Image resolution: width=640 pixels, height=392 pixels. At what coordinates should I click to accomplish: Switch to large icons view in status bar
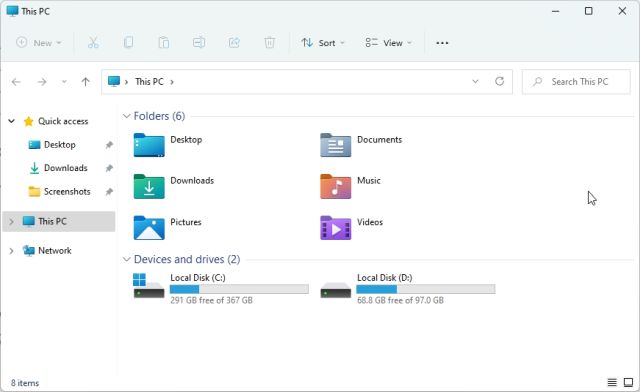click(x=628, y=383)
